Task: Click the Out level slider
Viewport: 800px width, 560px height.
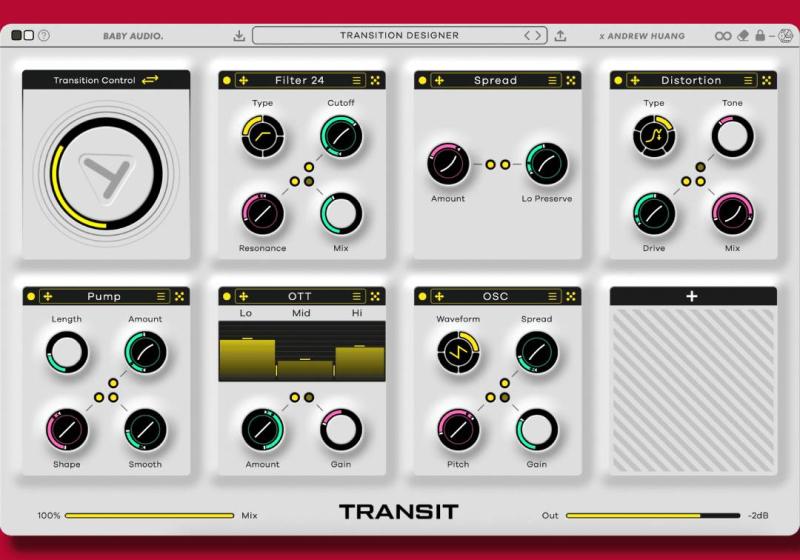Action: point(653,516)
